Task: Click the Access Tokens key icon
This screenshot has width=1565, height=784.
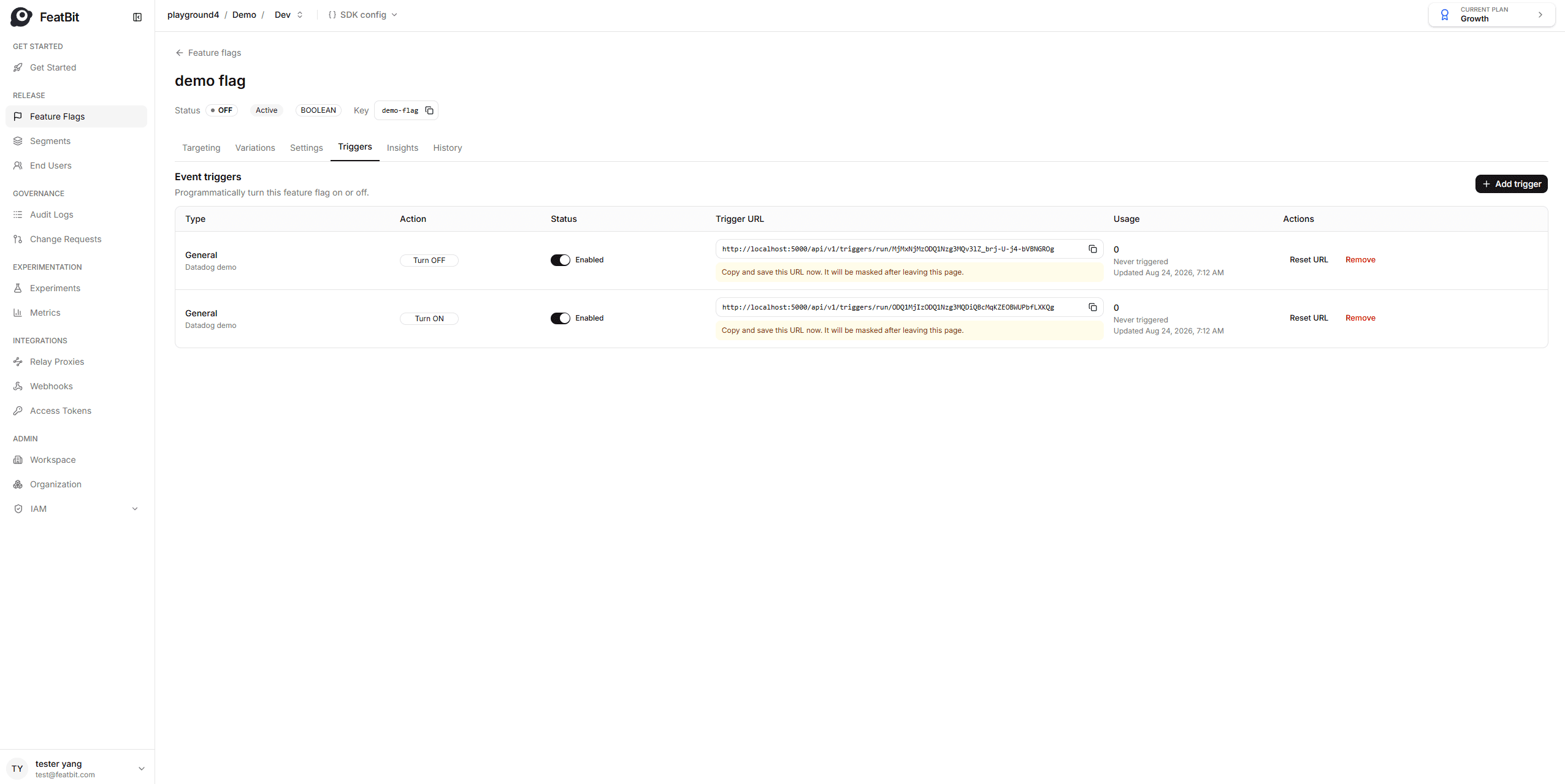Action: click(x=18, y=411)
